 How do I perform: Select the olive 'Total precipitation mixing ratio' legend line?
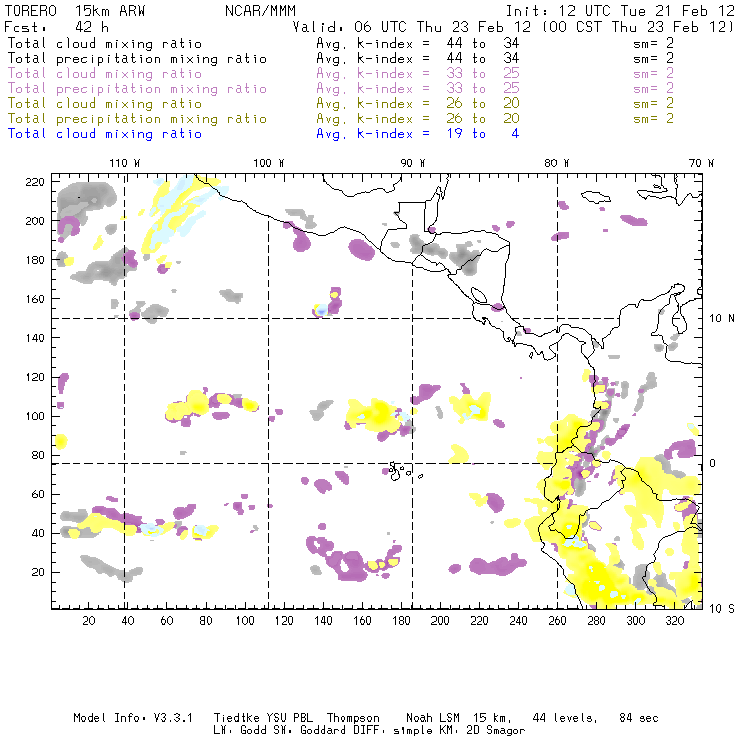click(137, 118)
